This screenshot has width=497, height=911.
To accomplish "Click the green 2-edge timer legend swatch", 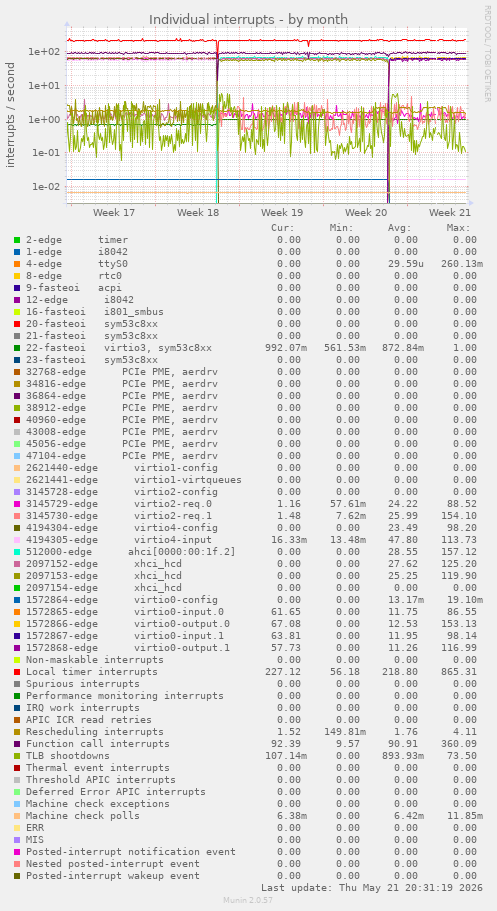I will (17, 240).
